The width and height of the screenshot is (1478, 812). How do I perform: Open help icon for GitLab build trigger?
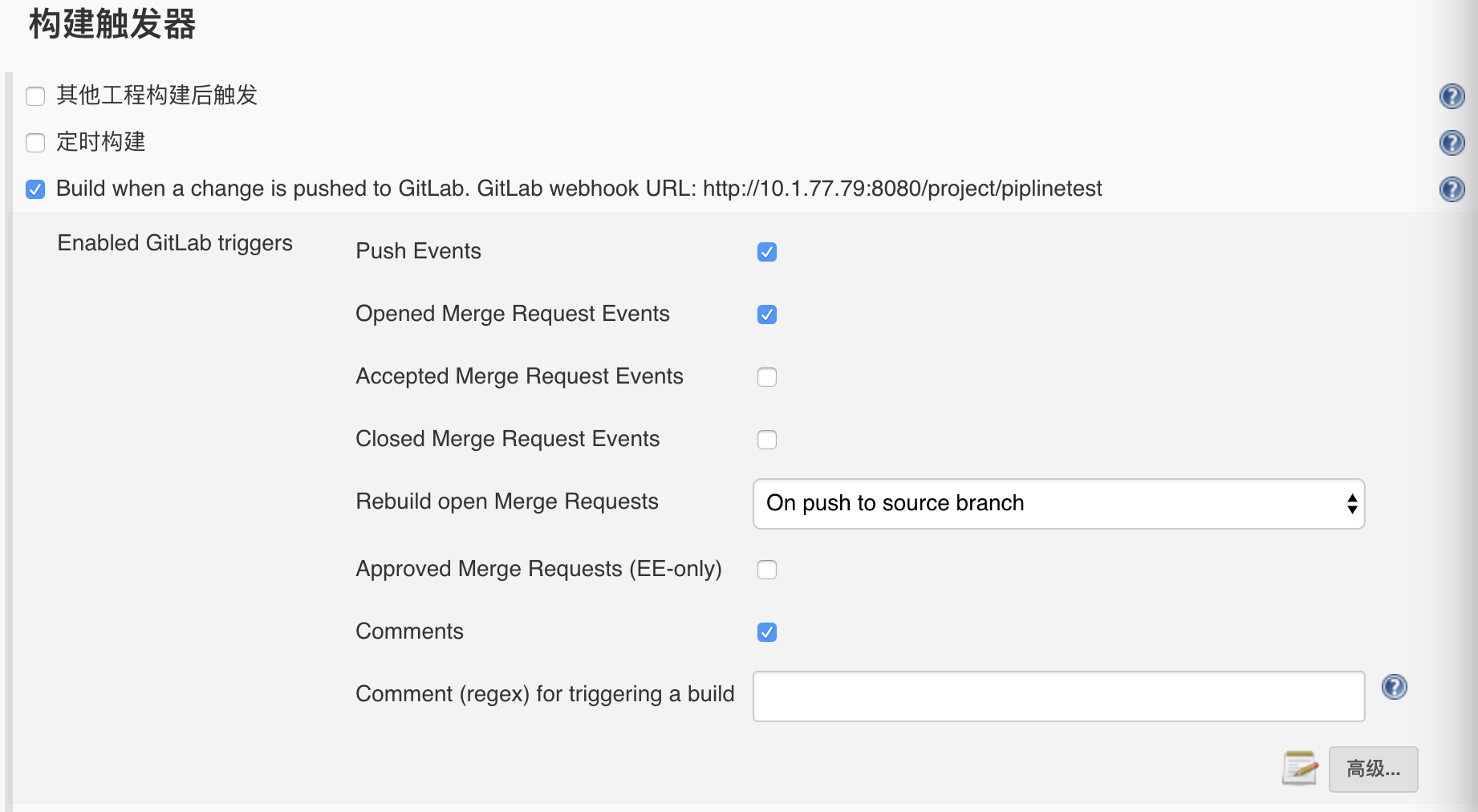pos(1452,189)
